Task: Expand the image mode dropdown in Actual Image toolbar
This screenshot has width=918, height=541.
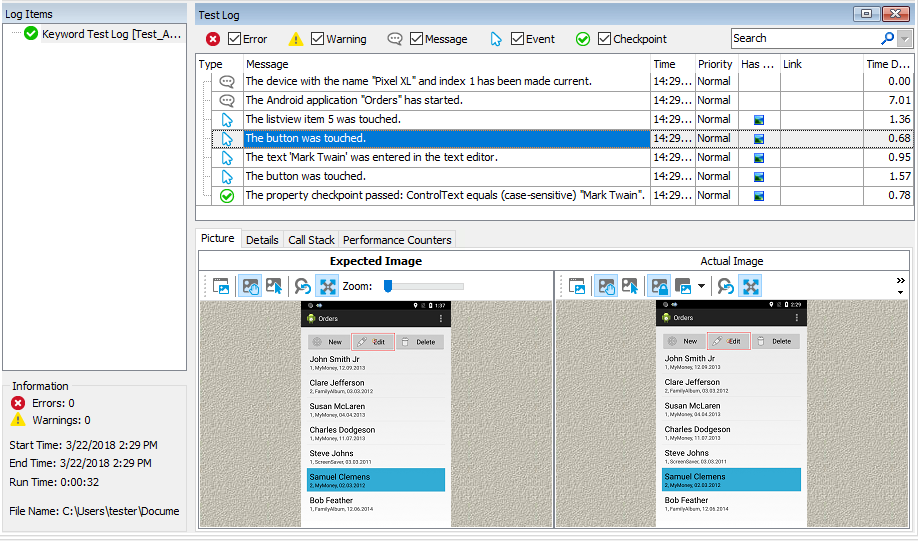Action: point(703,287)
